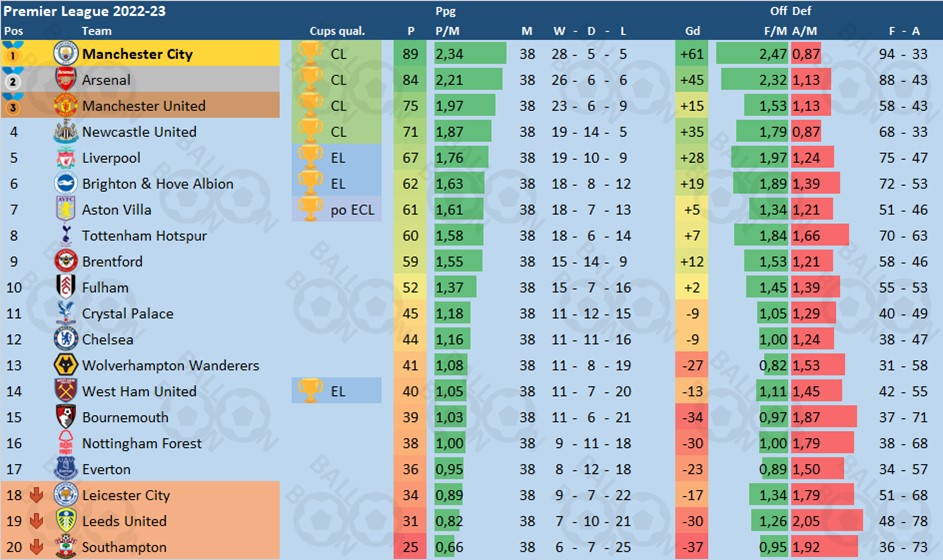943x560 pixels.
Task: Click the first place gold medal icon
Action: (x=13, y=53)
